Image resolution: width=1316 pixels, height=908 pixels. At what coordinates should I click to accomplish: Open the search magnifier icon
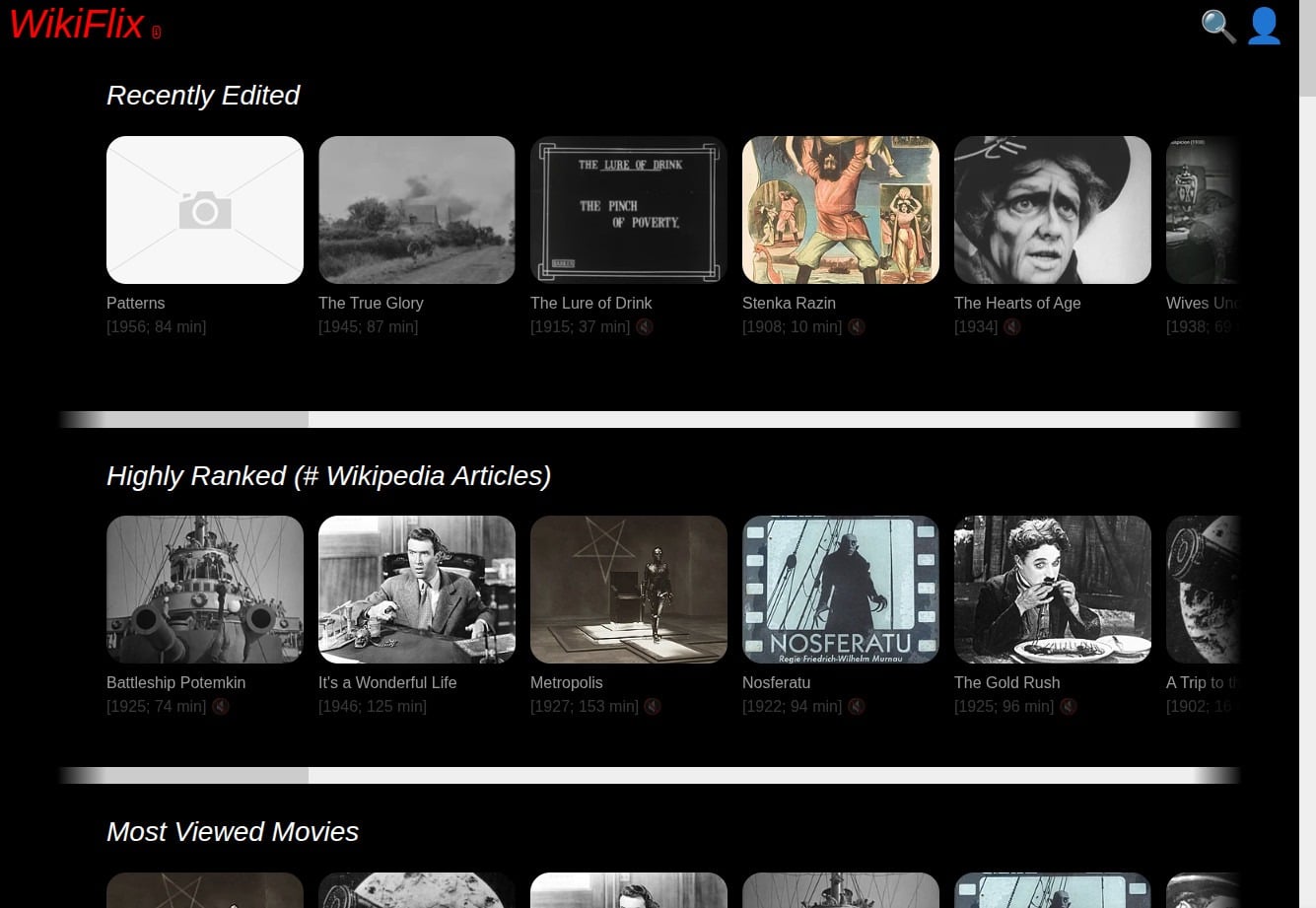click(1218, 27)
